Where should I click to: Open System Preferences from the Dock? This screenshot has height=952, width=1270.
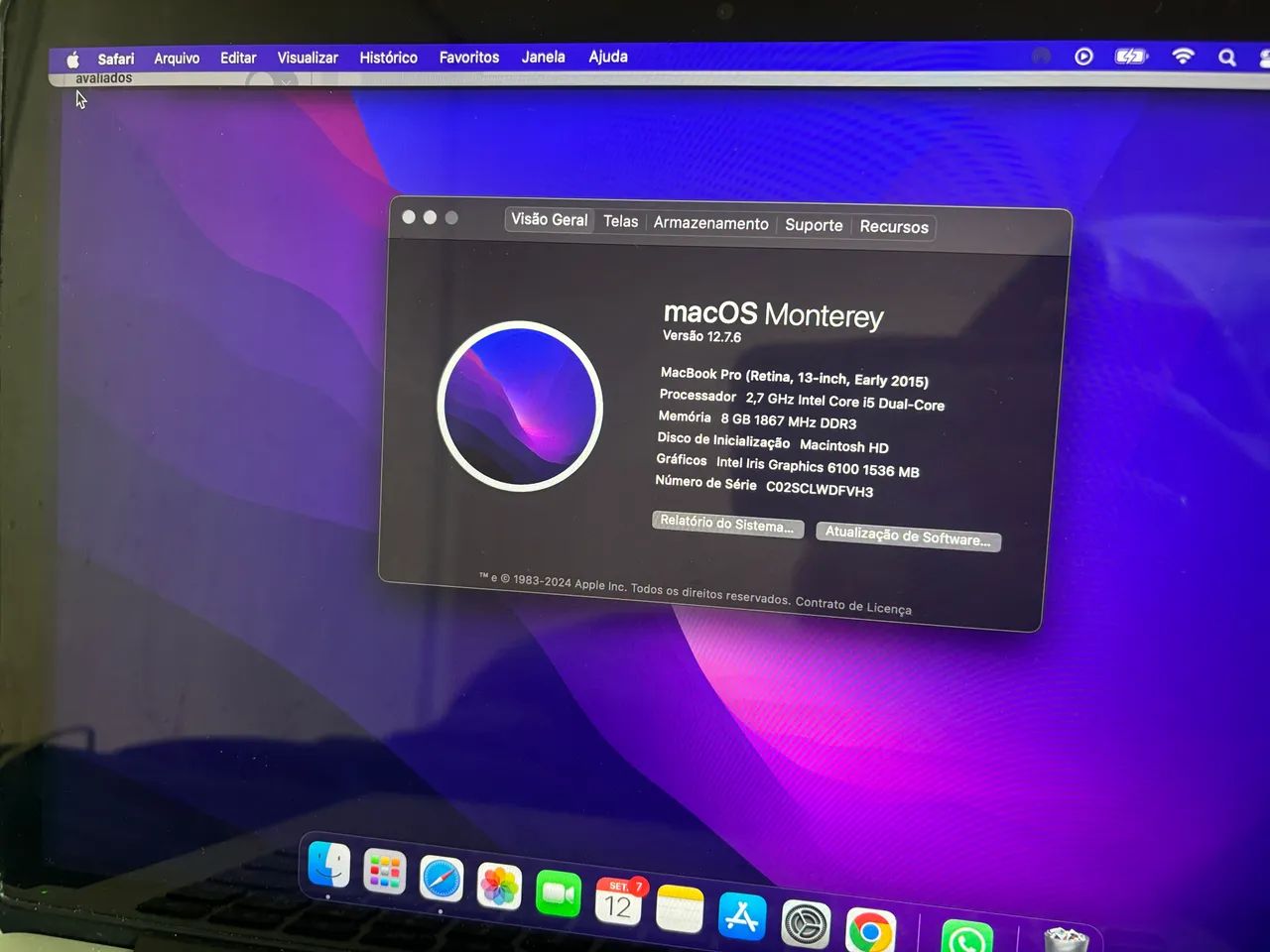(x=806, y=925)
